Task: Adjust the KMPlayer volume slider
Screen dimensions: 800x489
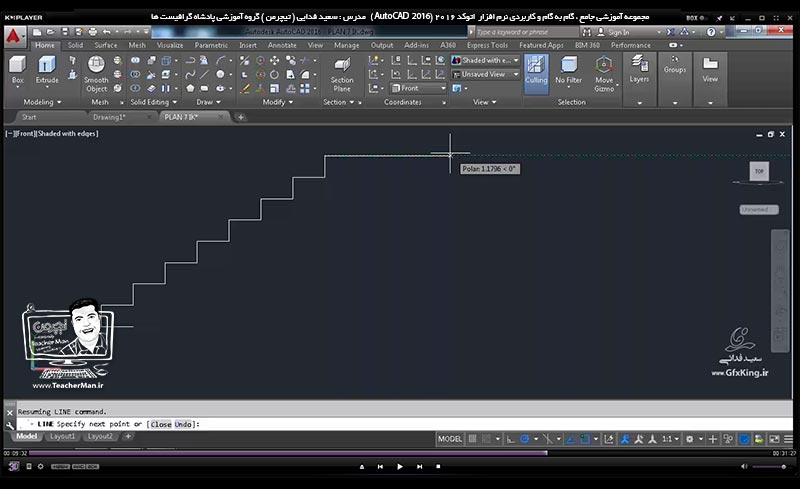Action: point(769,467)
